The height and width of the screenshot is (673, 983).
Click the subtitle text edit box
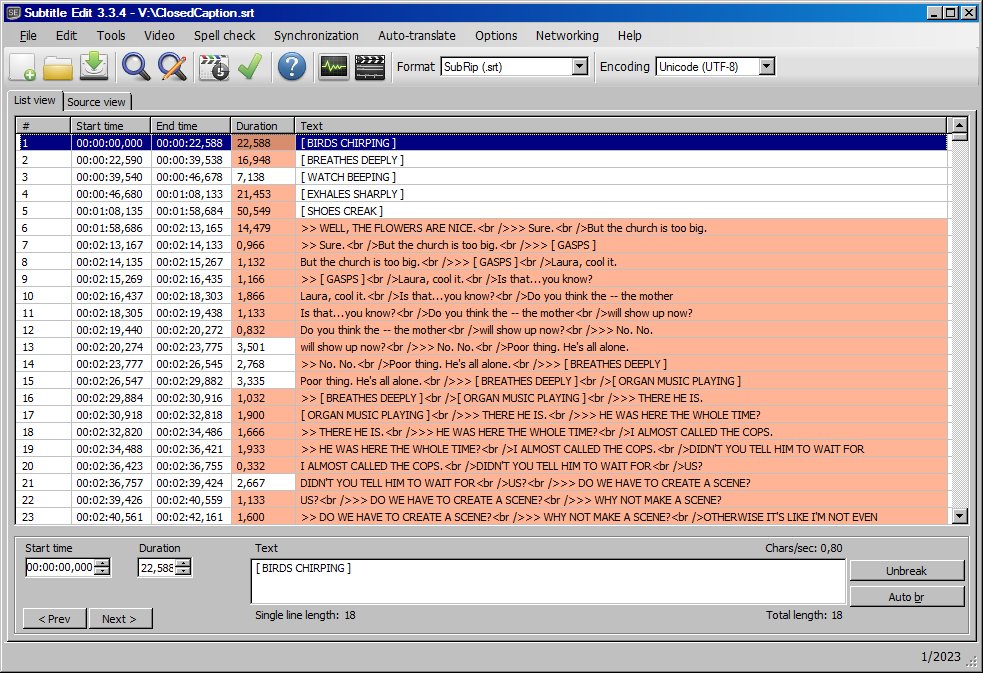[x=548, y=582]
